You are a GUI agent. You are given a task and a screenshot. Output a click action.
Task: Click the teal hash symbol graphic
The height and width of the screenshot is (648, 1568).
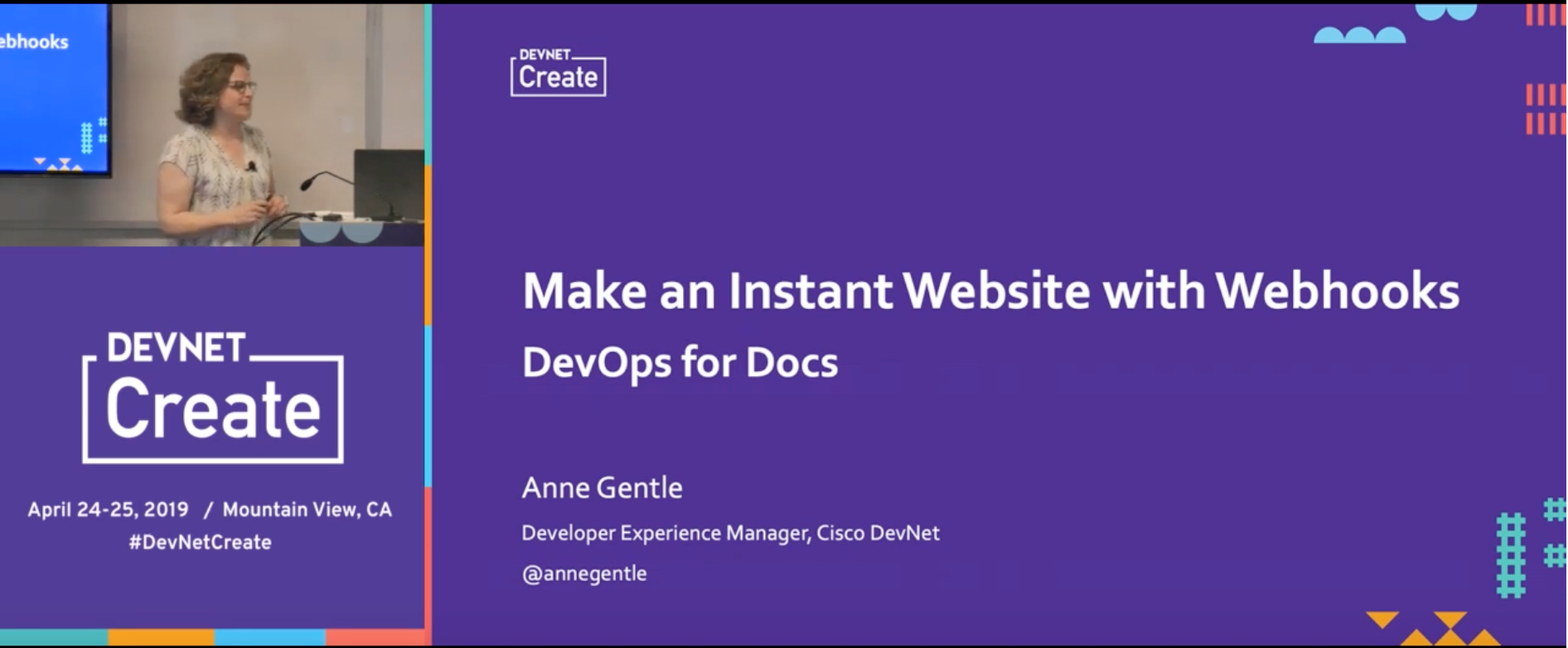[1529, 548]
